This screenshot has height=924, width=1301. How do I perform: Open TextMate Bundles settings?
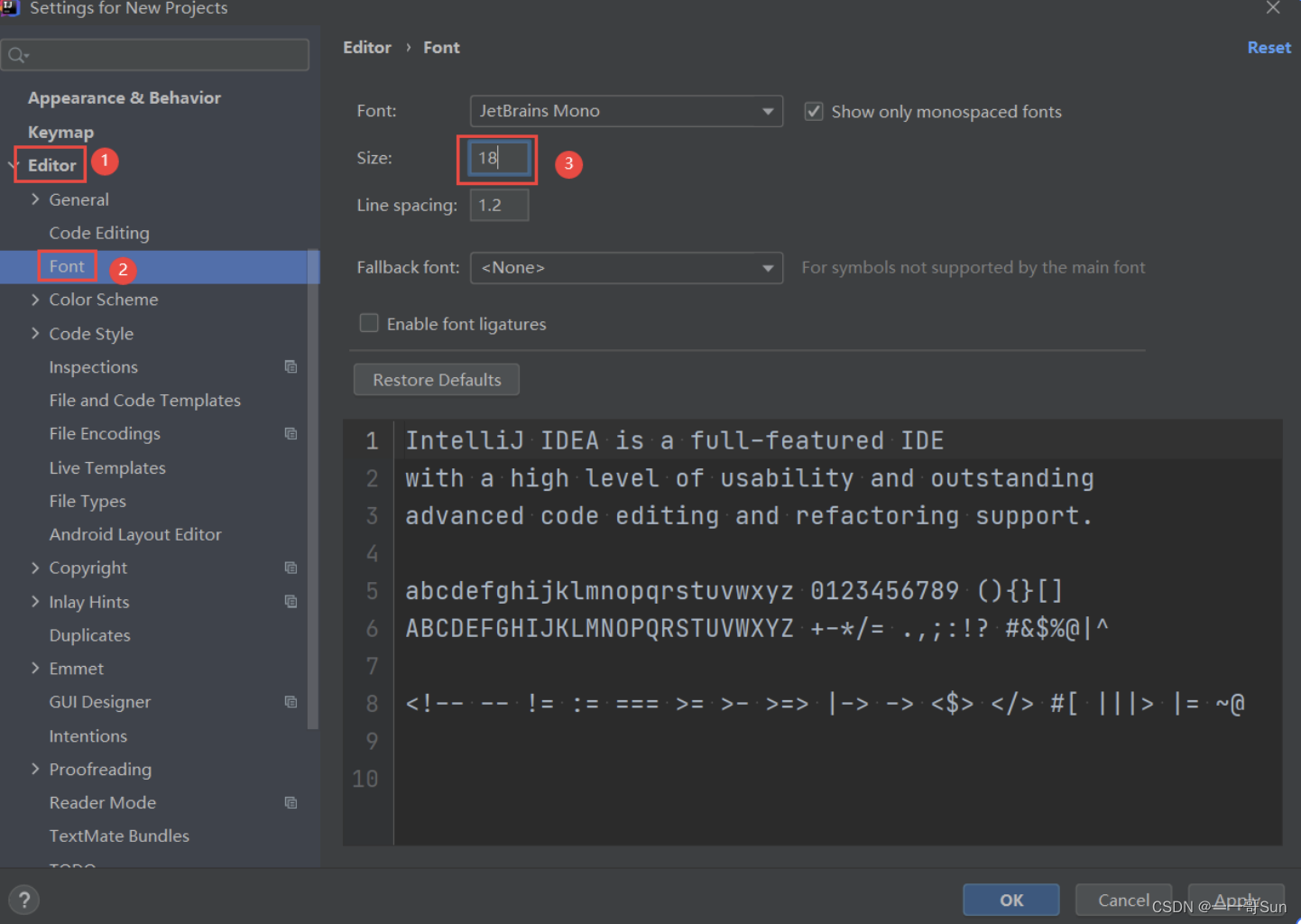pyautogui.click(x=119, y=836)
